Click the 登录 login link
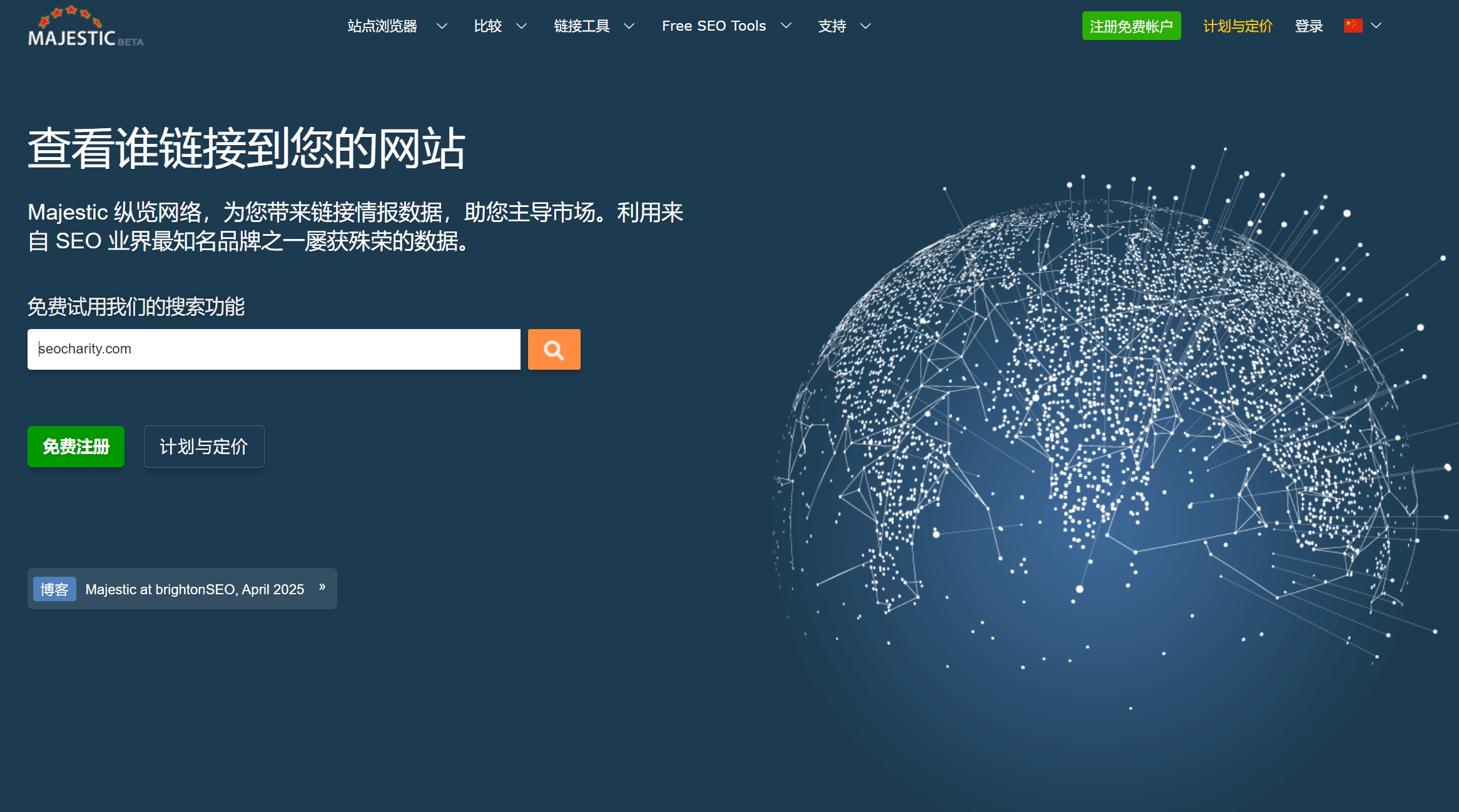 [x=1309, y=26]
